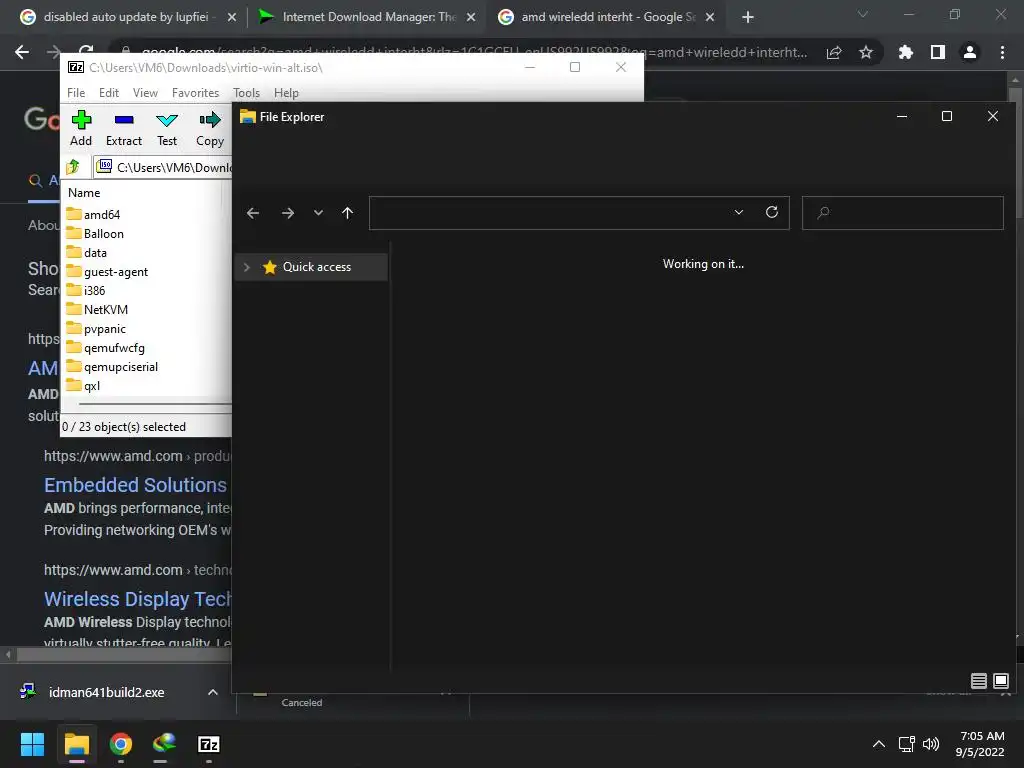This screenshot has height=768, width=1024.
Task: Select the i386 folder in 7-Zip
Action: tap(86, 291)
